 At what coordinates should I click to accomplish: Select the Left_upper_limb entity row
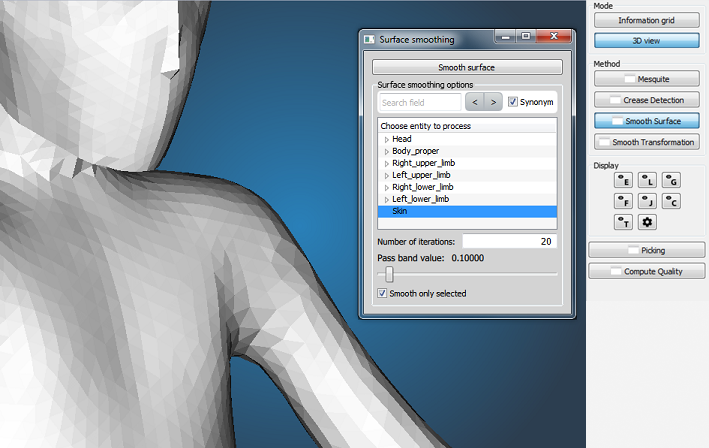[x=467, y=175]
